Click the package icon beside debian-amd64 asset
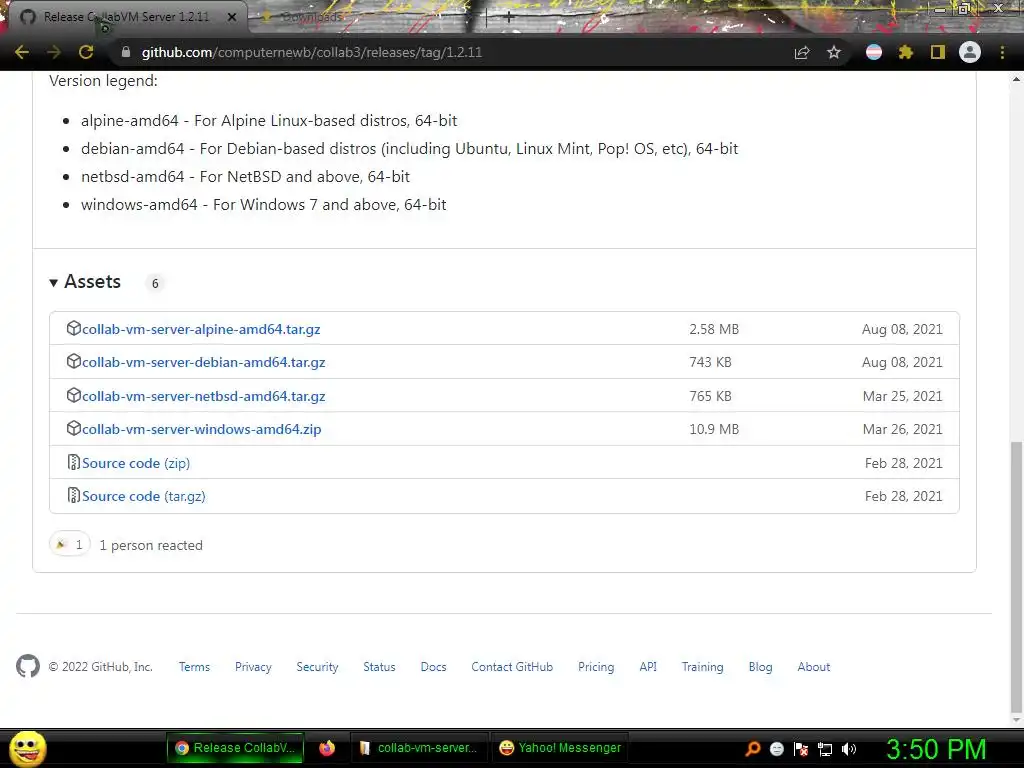This screenshot has width=1024, height=768. click(x=74, y=361)
